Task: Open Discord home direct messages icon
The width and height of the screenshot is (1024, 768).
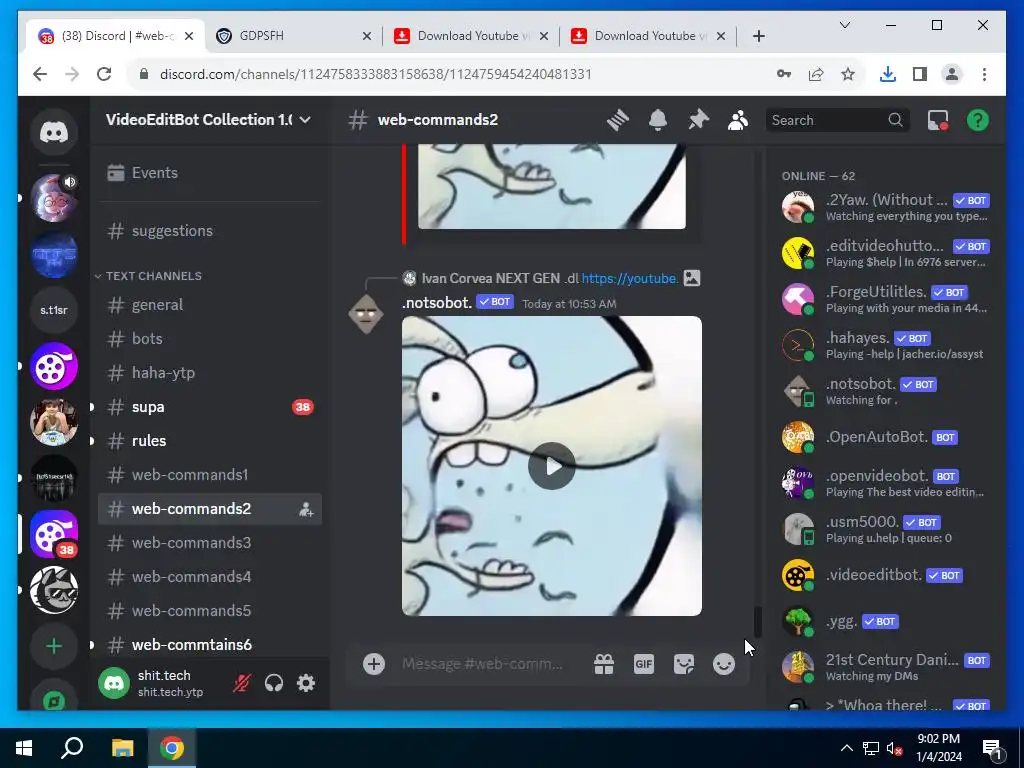Action: 54,133
